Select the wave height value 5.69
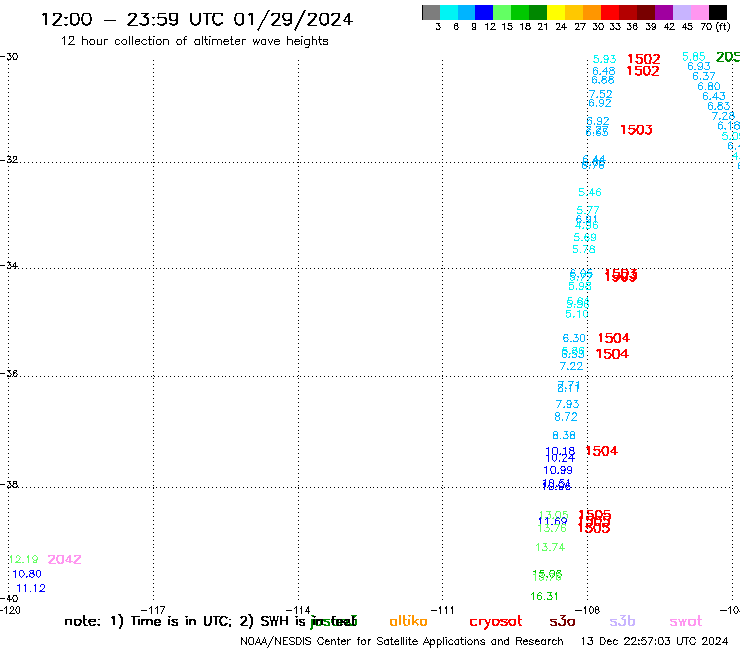The image size is (740, 650). coord(585,238)
